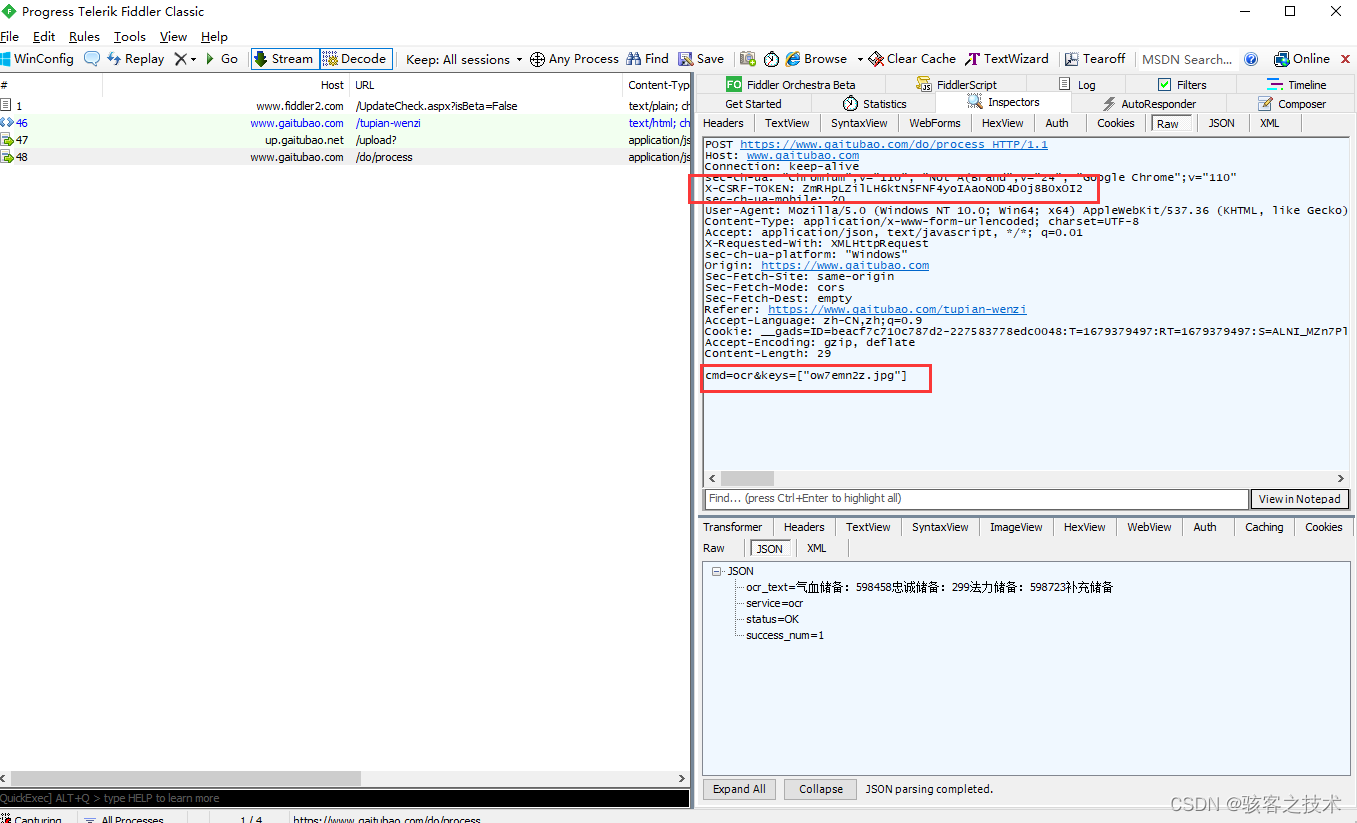Viewport: 1357px width, 823px height.
Task: Open the Timeline tab
Action: tap(1296, 85)
